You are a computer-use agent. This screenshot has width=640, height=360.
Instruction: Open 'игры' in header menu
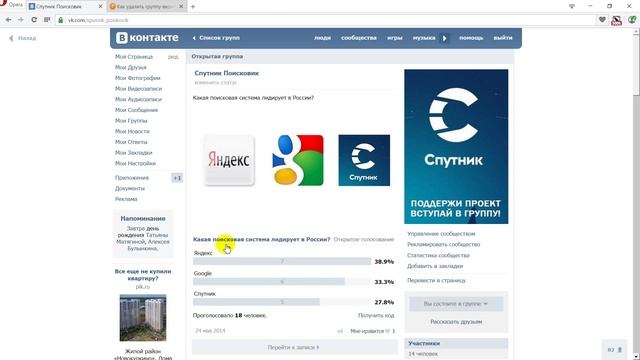[395, 38]
